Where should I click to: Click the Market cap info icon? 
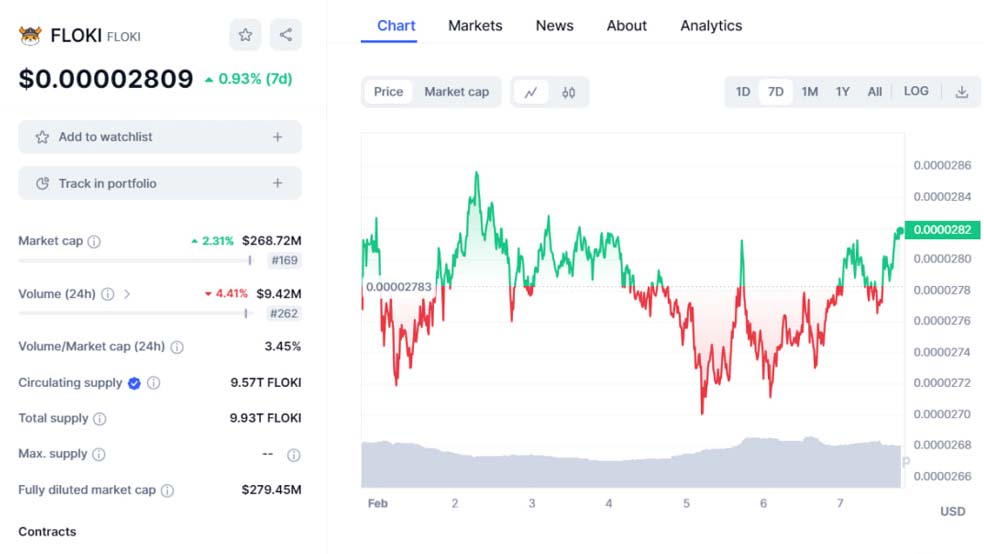click(x=94, y=241)
